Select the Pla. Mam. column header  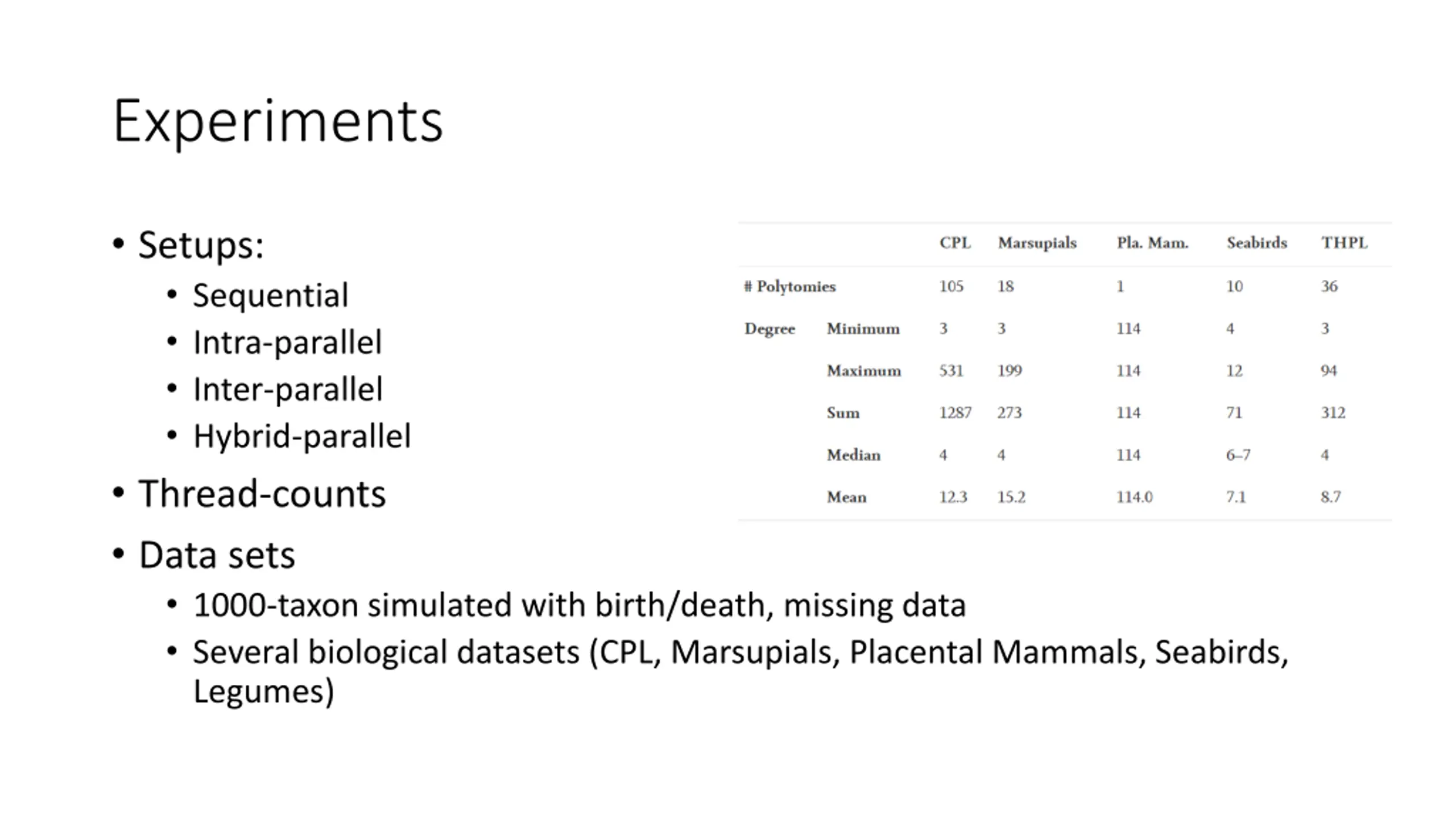click(x=1152, y=243)
